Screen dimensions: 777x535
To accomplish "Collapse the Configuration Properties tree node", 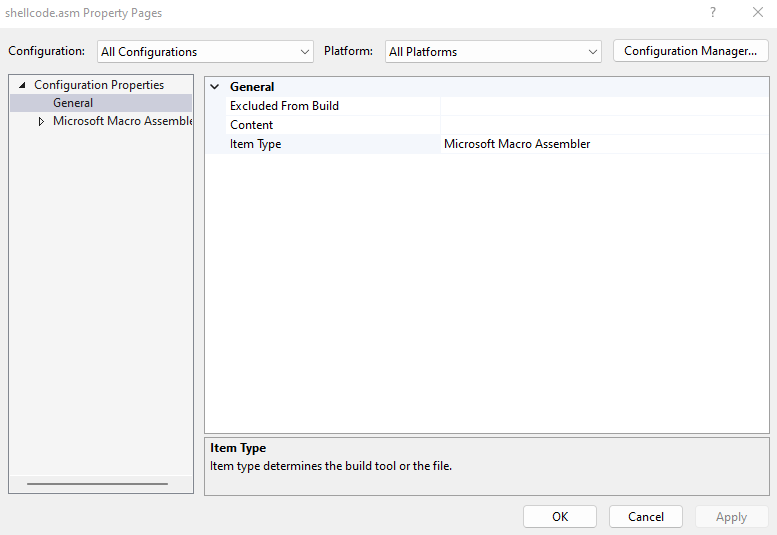I will [x=22, y=85].
